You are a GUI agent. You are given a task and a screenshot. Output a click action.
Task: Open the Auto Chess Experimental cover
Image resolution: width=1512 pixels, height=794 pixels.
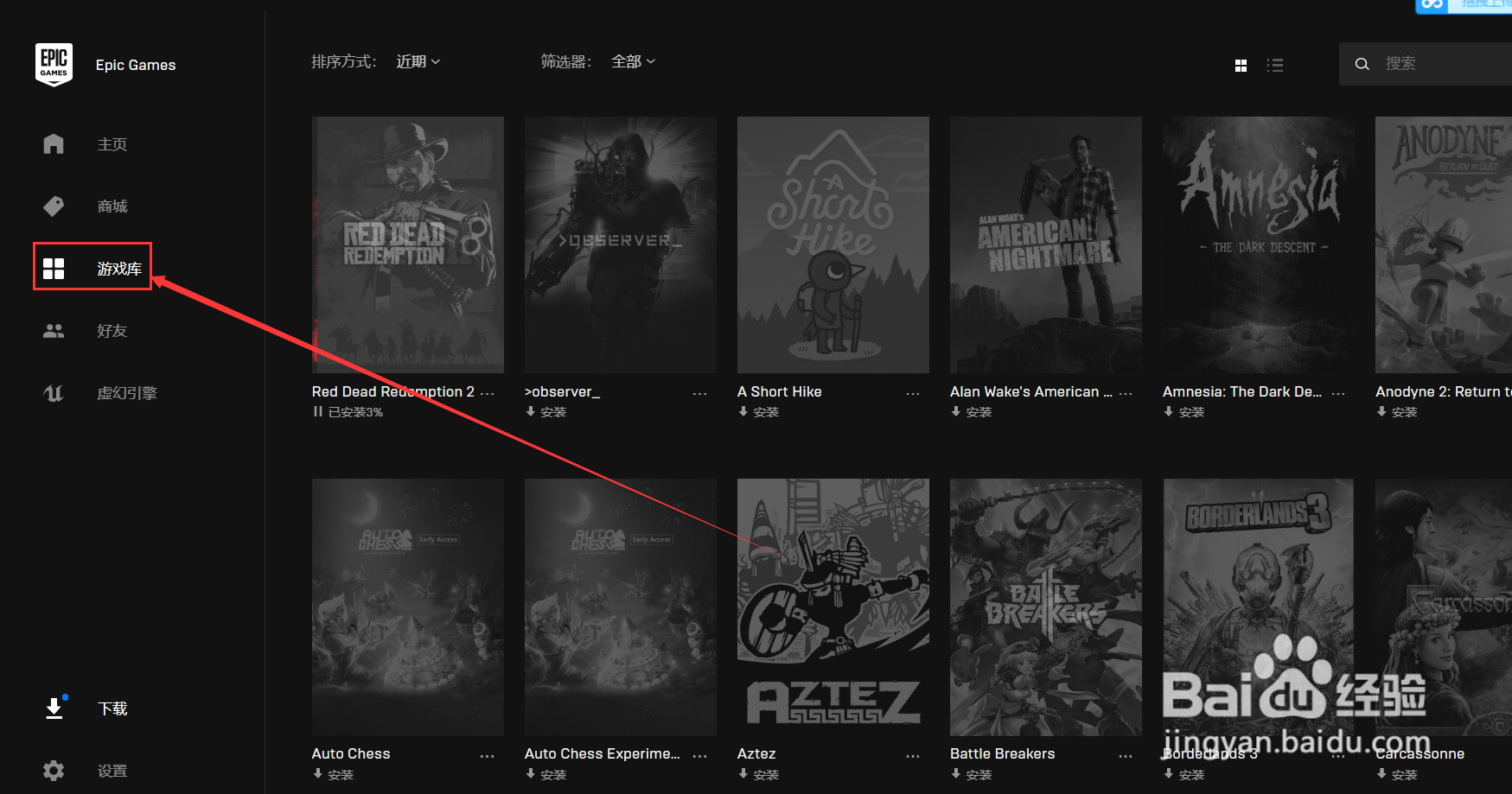(x=621, y=607)
